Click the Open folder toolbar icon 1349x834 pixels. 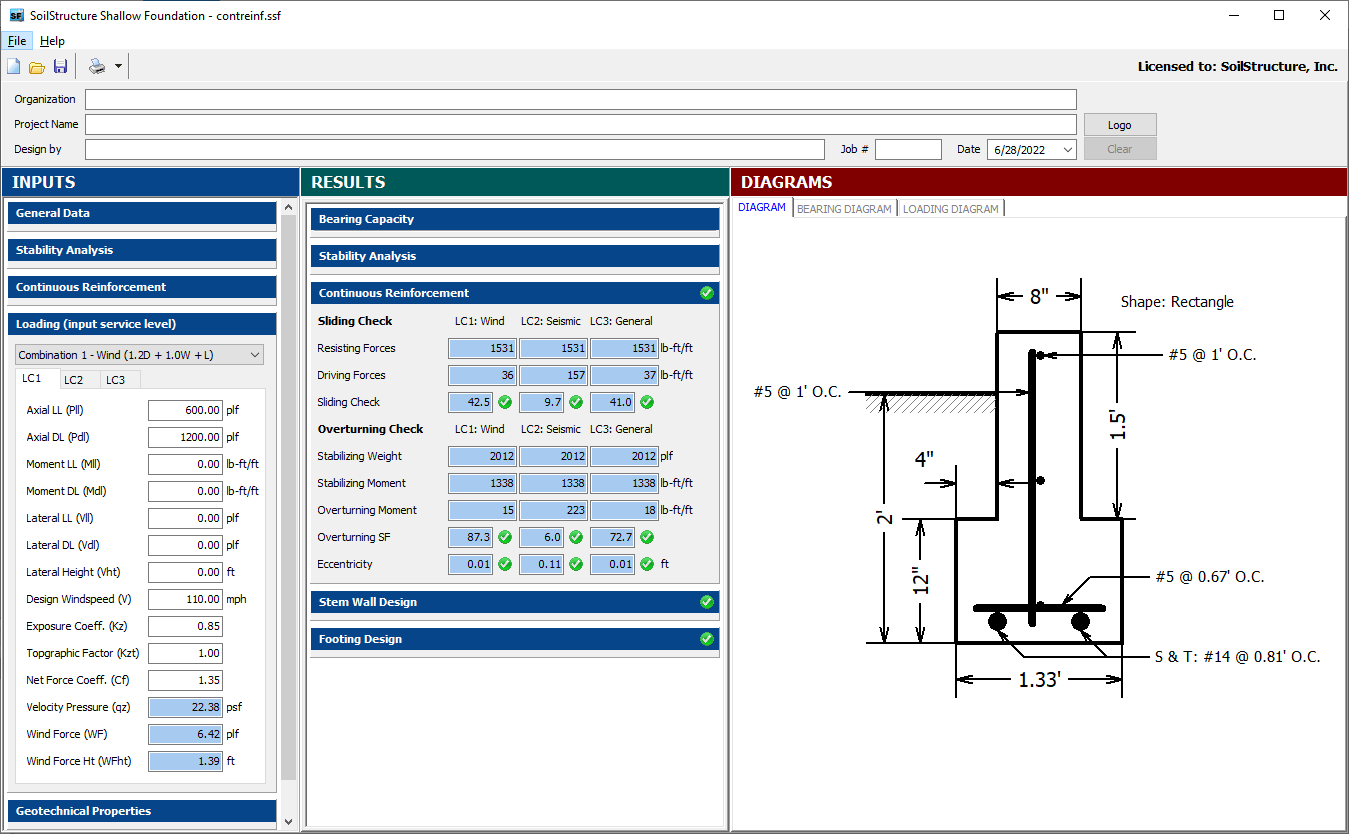(37, 67)
